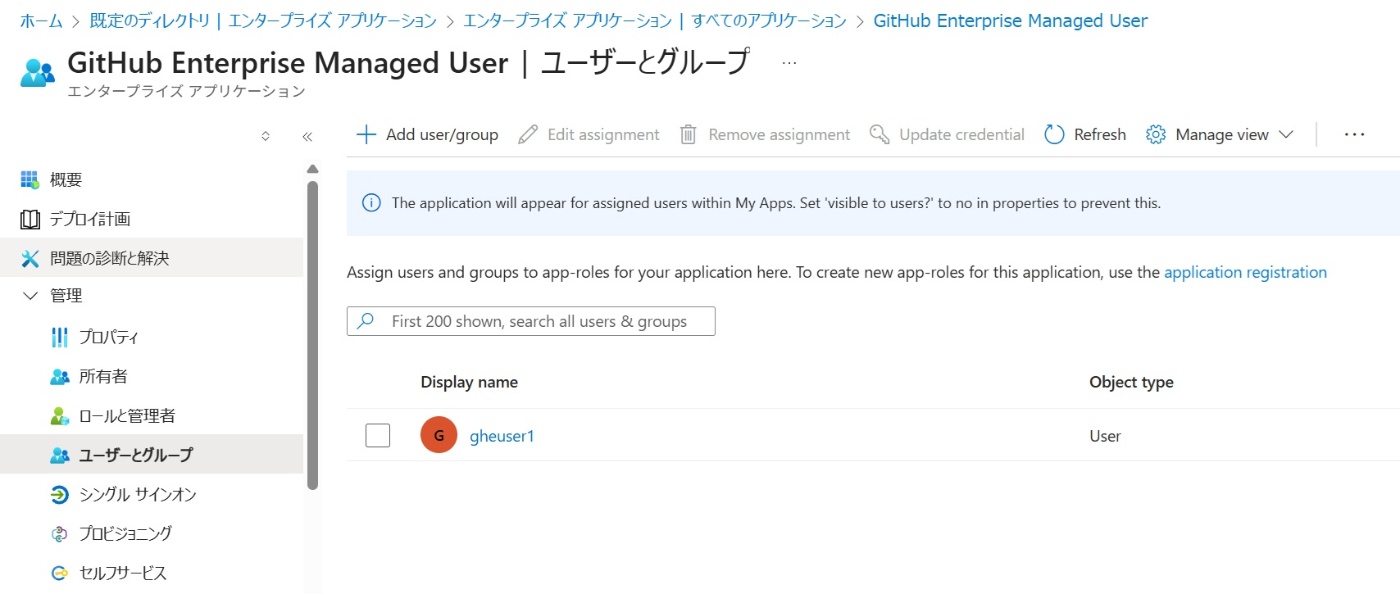Open the Manage view dropdown chevron
Viewport: 1400px width, 594px height.
pos(1286,134)
